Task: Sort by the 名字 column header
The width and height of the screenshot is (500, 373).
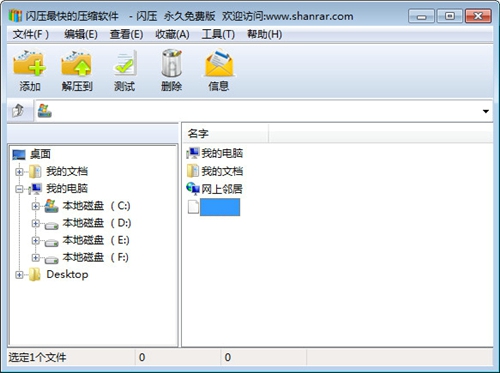Action: (226, 134)
